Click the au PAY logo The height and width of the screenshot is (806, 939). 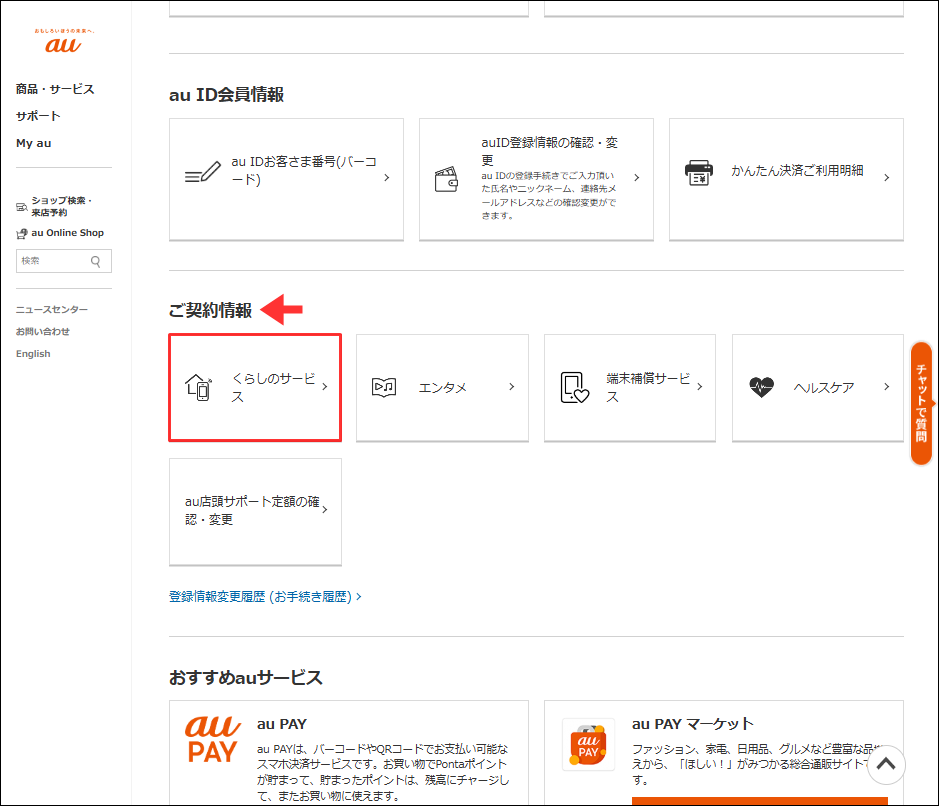point(211,739)
